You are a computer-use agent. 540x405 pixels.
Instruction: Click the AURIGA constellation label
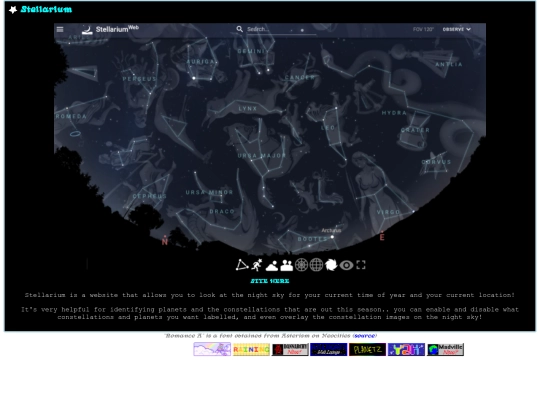[x=200, y=62]
